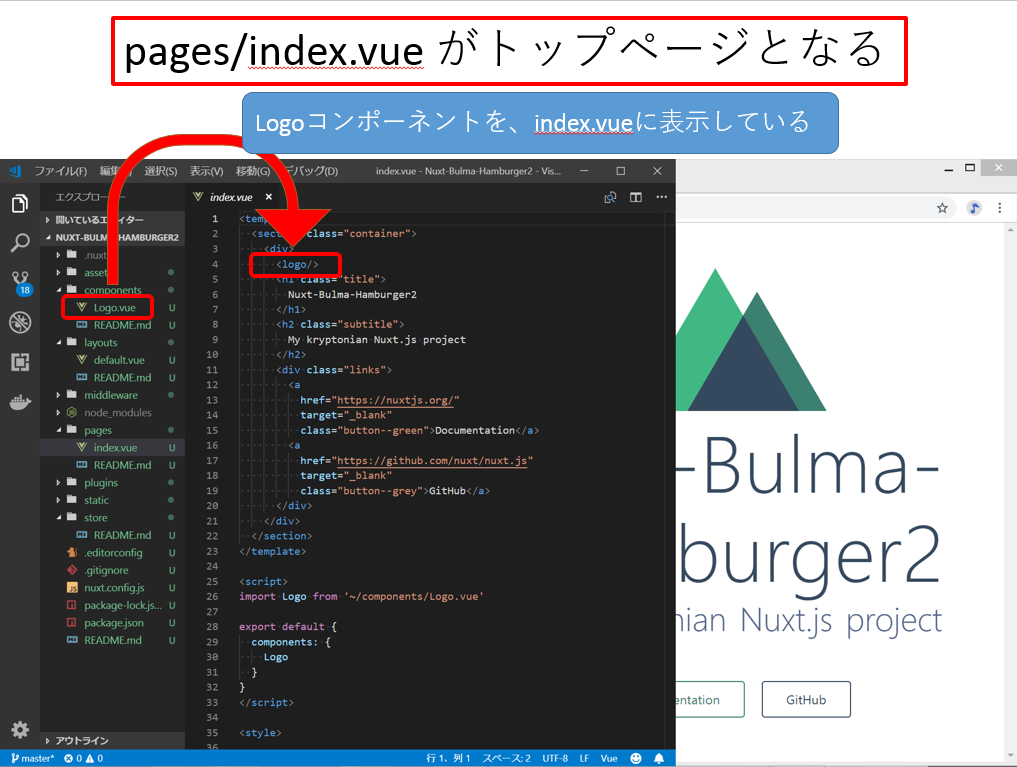Open Source Control view with 18 badge
Screen dimensions: 1017x767
(x=20, y=281)
